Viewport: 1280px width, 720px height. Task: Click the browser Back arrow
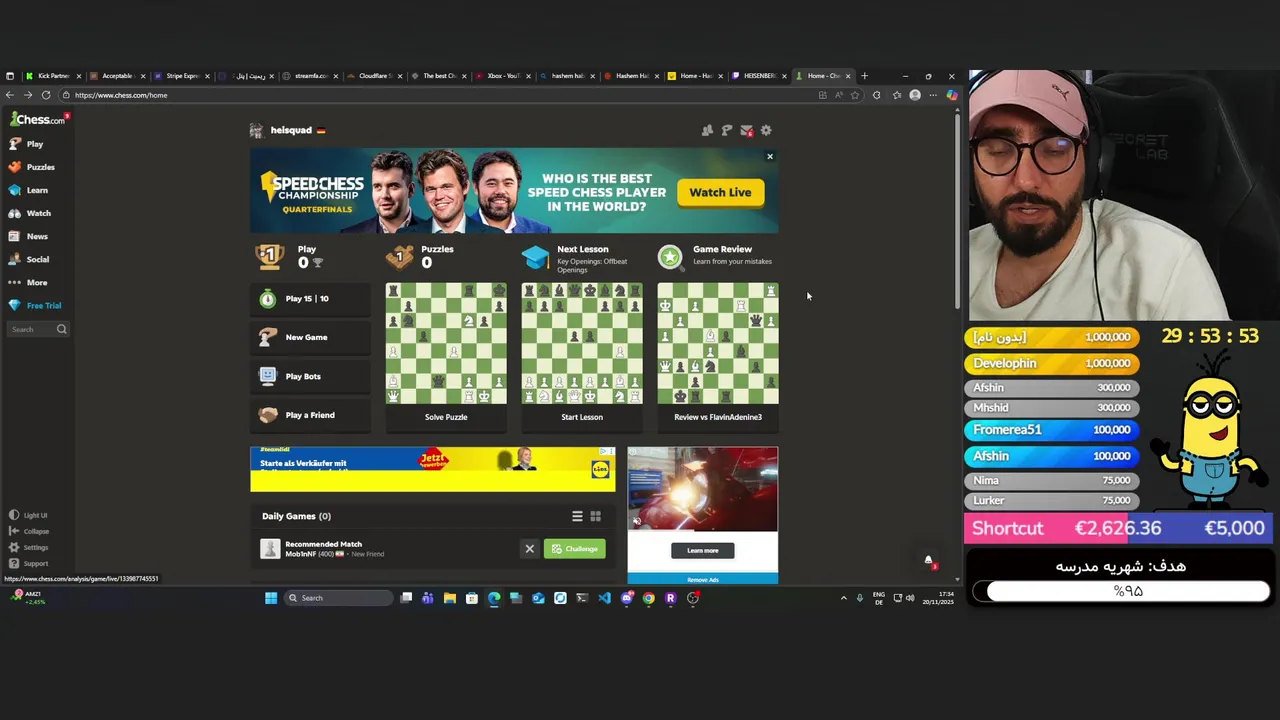10,95
